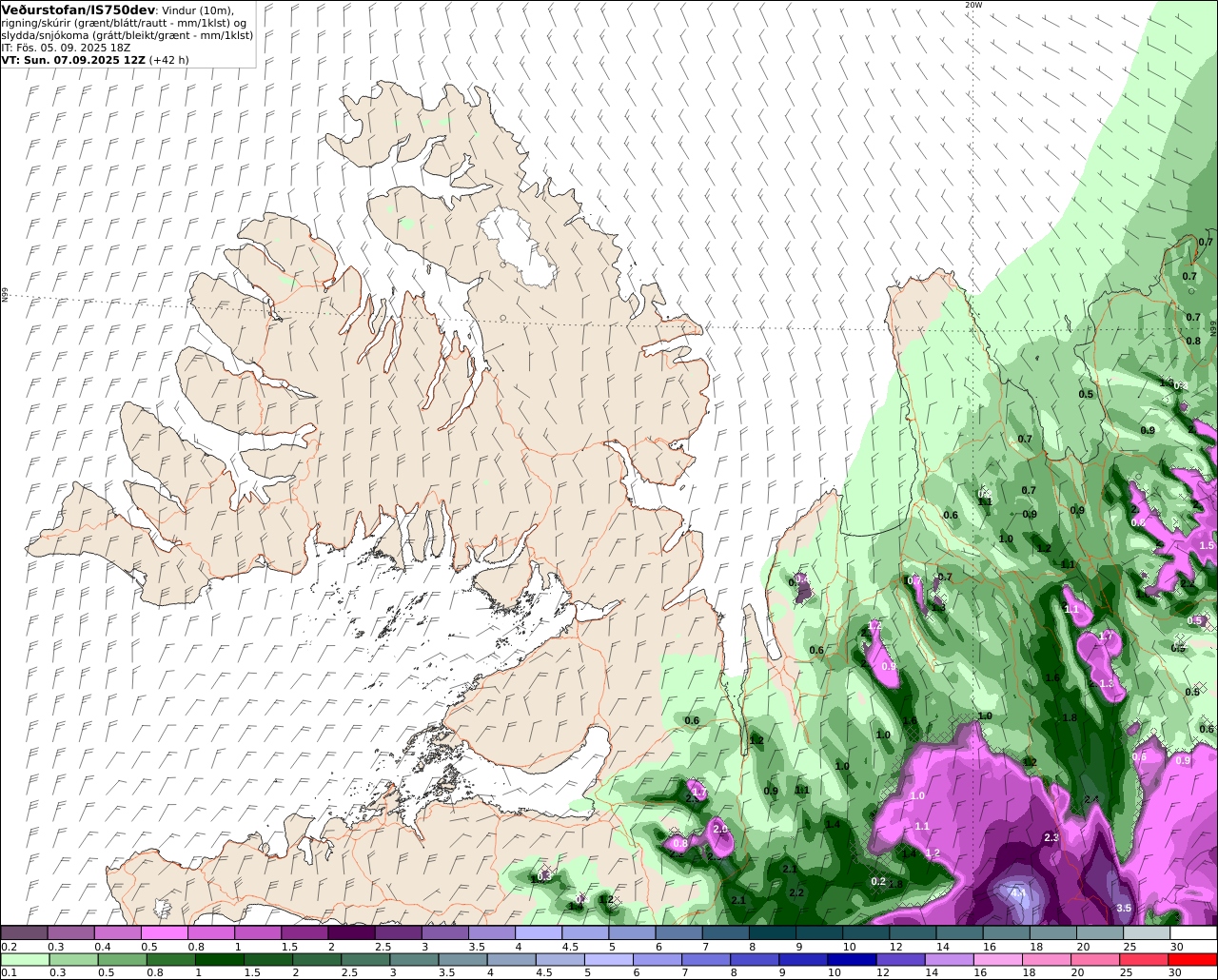Image resolution: width=1218 pixels, height=980 pixels.
Task: Select the bright red lower swatch at 30
Action: pyautogui.click(x=1193, y=959)
